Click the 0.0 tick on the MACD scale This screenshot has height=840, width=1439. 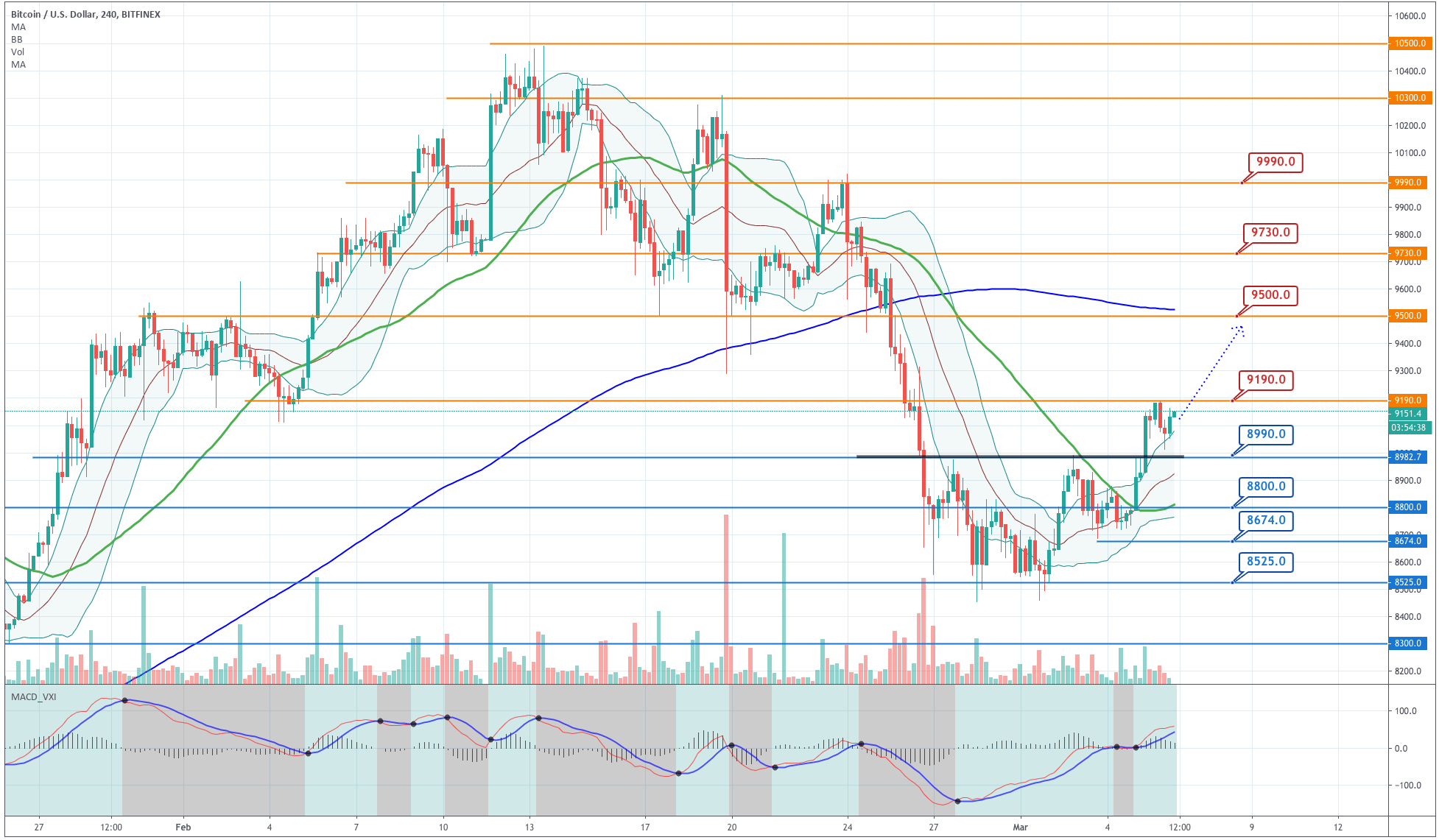[x=1401, y=749]
